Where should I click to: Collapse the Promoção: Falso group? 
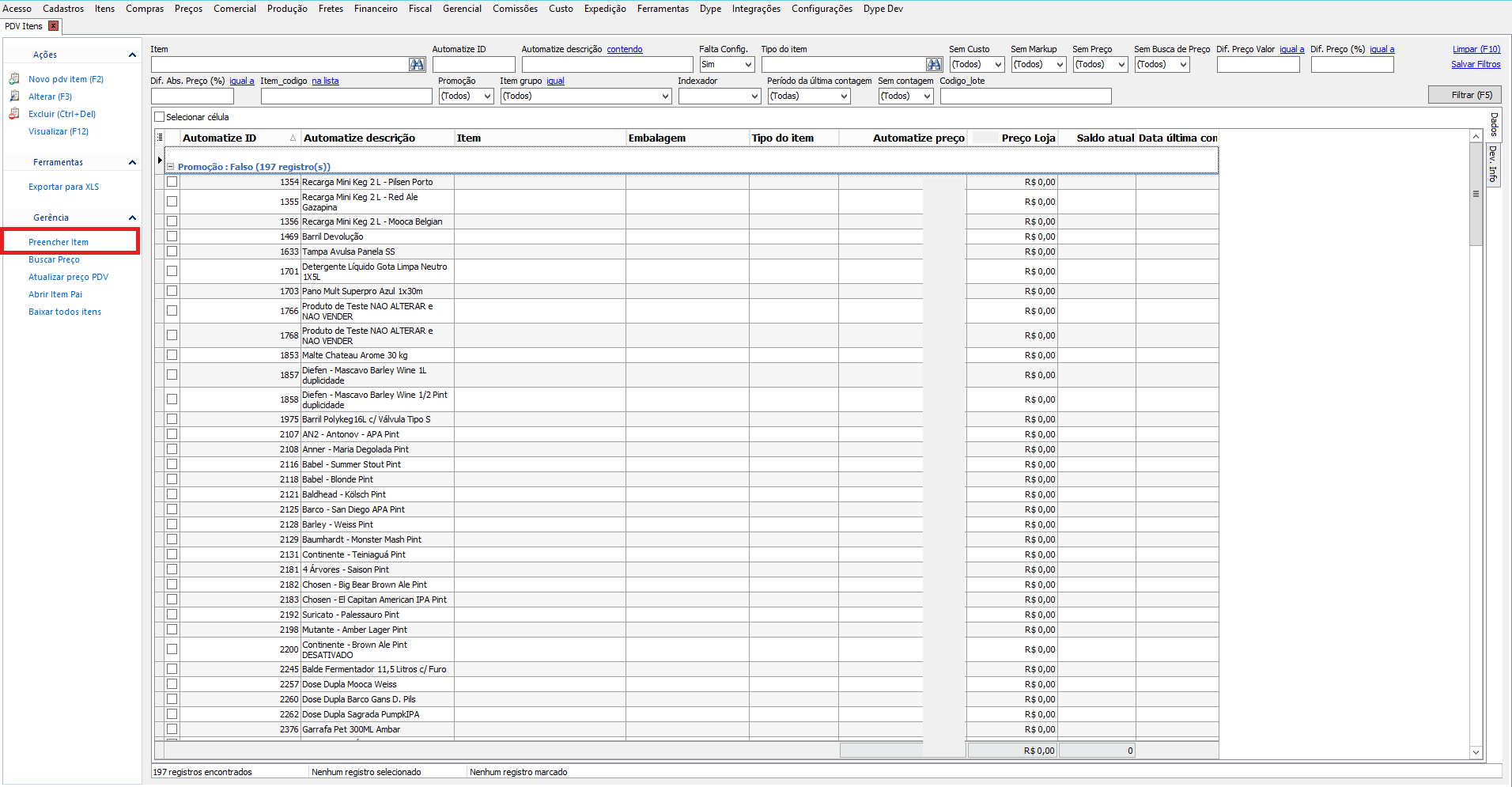pos(170,167)
